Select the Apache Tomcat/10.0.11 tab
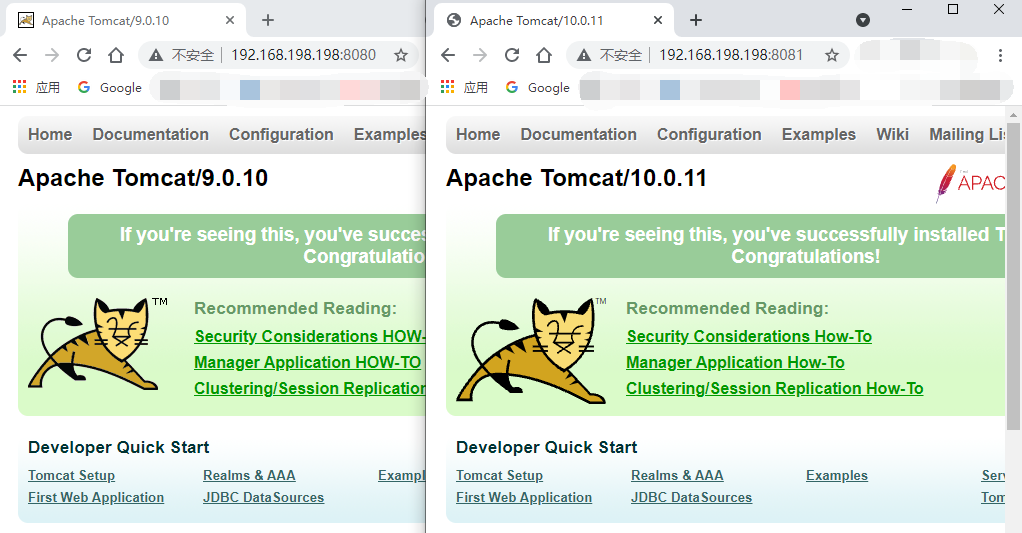 (x=554, y=20)
